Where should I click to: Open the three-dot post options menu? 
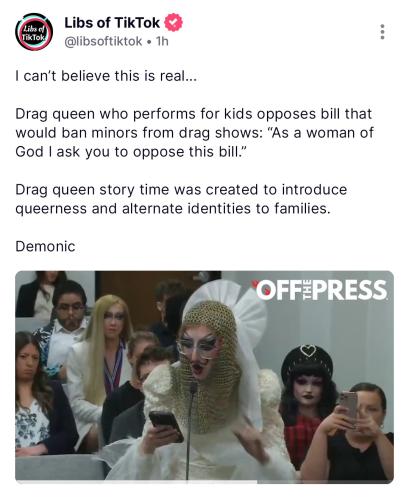pyautogui.click(x=382, y=32)
